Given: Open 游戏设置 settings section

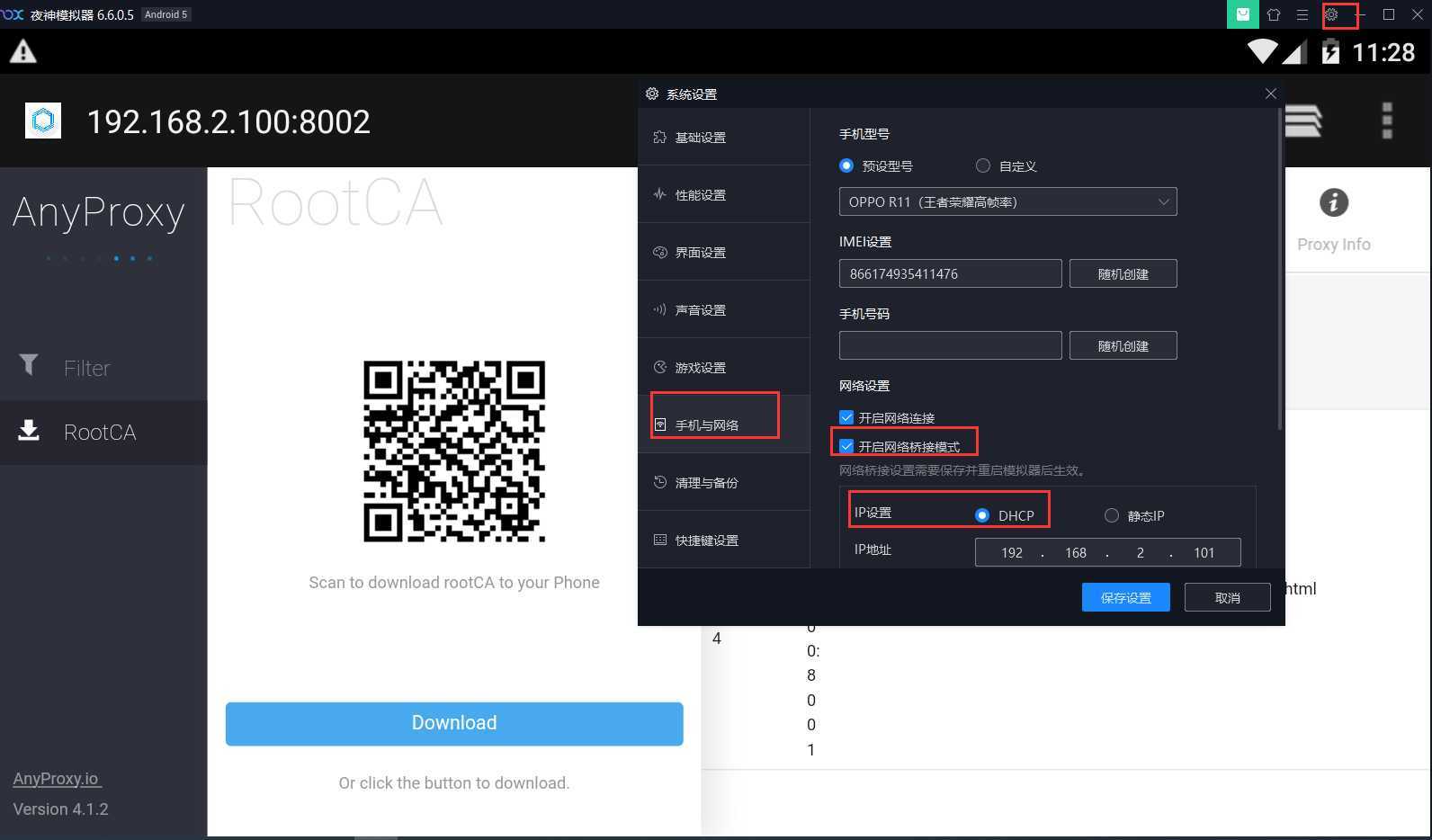Looking at the screenshot, I should (x=724, y=367).
